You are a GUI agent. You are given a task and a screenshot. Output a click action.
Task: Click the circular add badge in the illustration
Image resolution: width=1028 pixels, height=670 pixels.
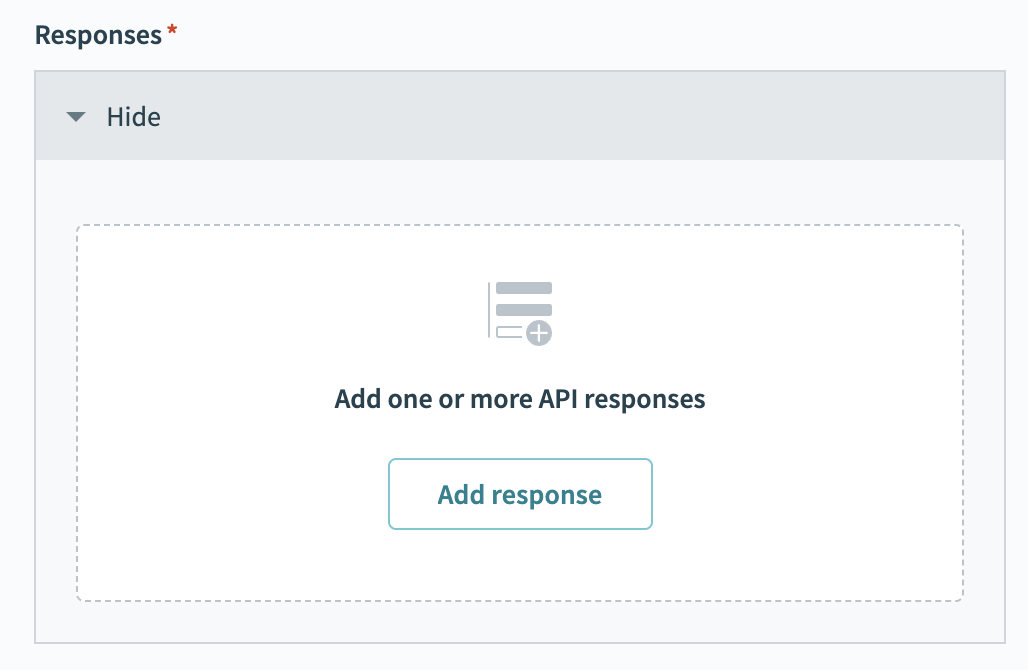[x=538, y=333]
